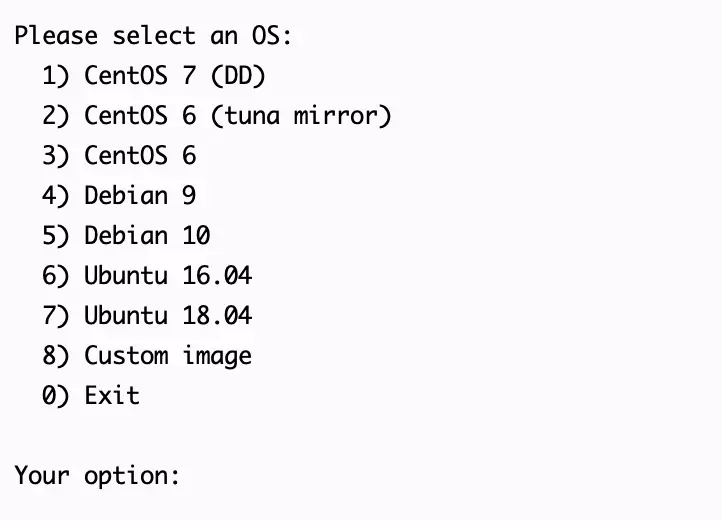Viewport: 722px width, 520px height.
Task: Click the "Your option:" input prompt
Action: pos(97,476)
